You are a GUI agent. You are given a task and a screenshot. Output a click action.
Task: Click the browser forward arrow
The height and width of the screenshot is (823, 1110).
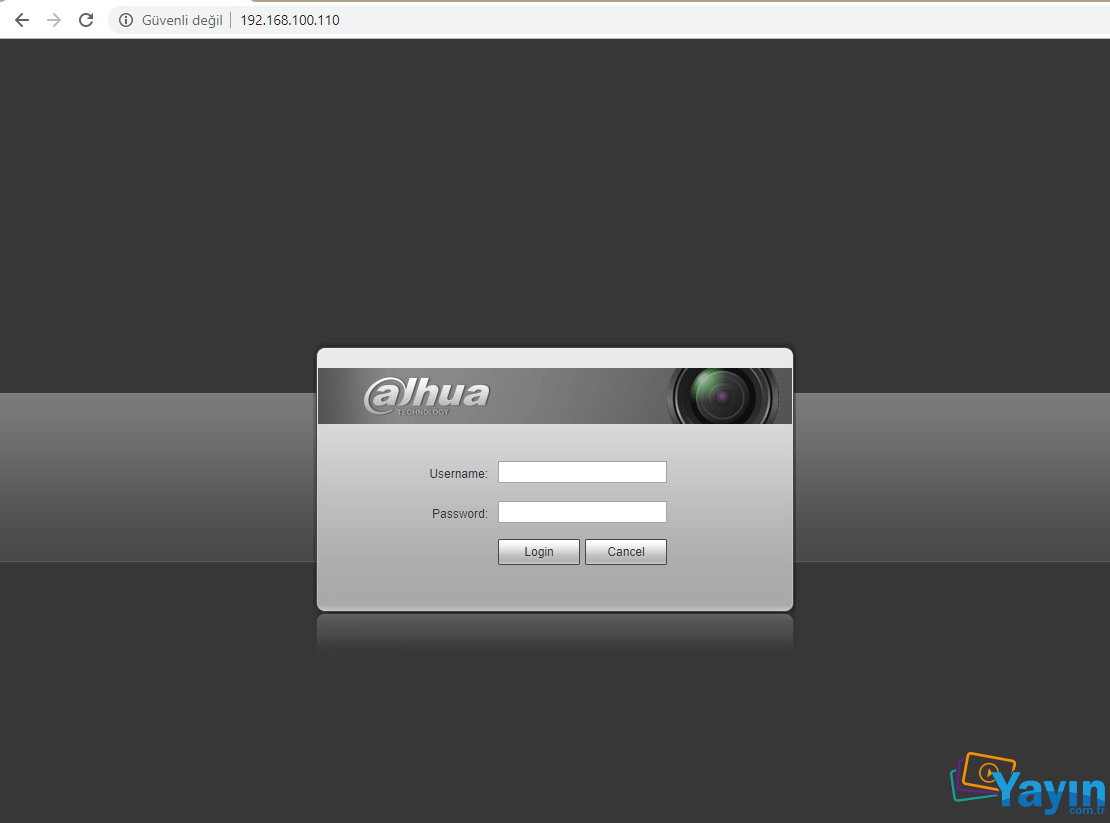pos(54,20)
